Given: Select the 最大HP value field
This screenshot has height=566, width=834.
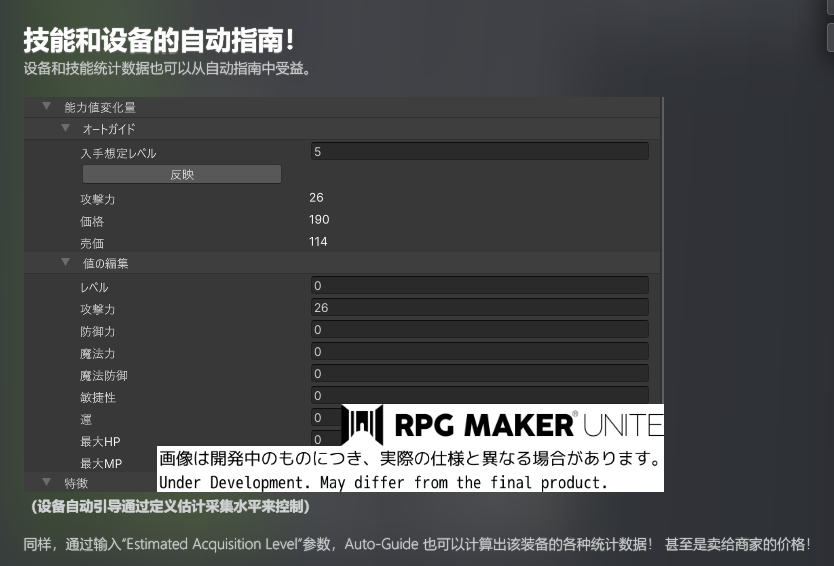Looking at the screenshot, I should [x=326, y=439].
